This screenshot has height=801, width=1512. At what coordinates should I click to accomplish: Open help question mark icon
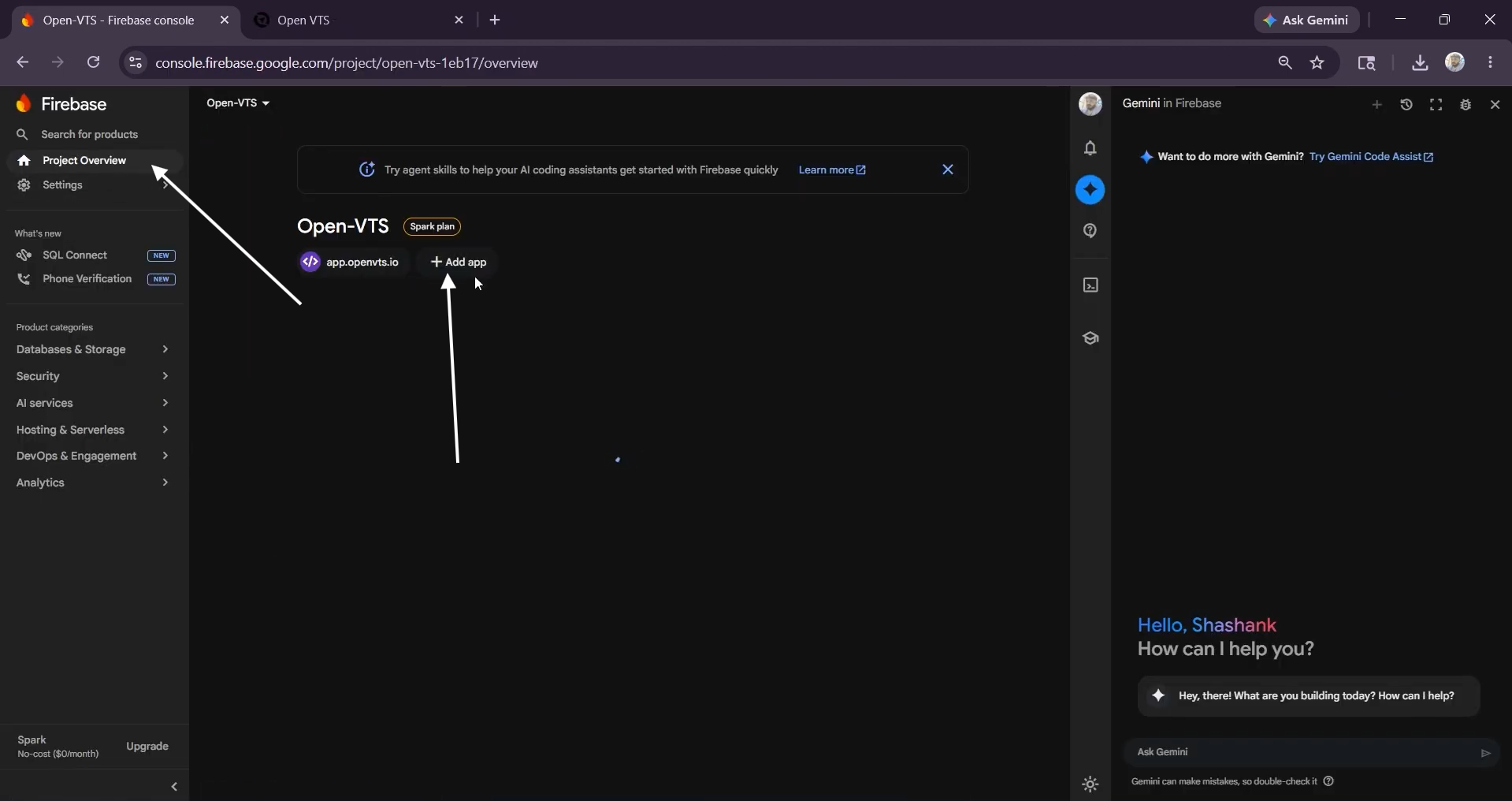(1090, 231)
